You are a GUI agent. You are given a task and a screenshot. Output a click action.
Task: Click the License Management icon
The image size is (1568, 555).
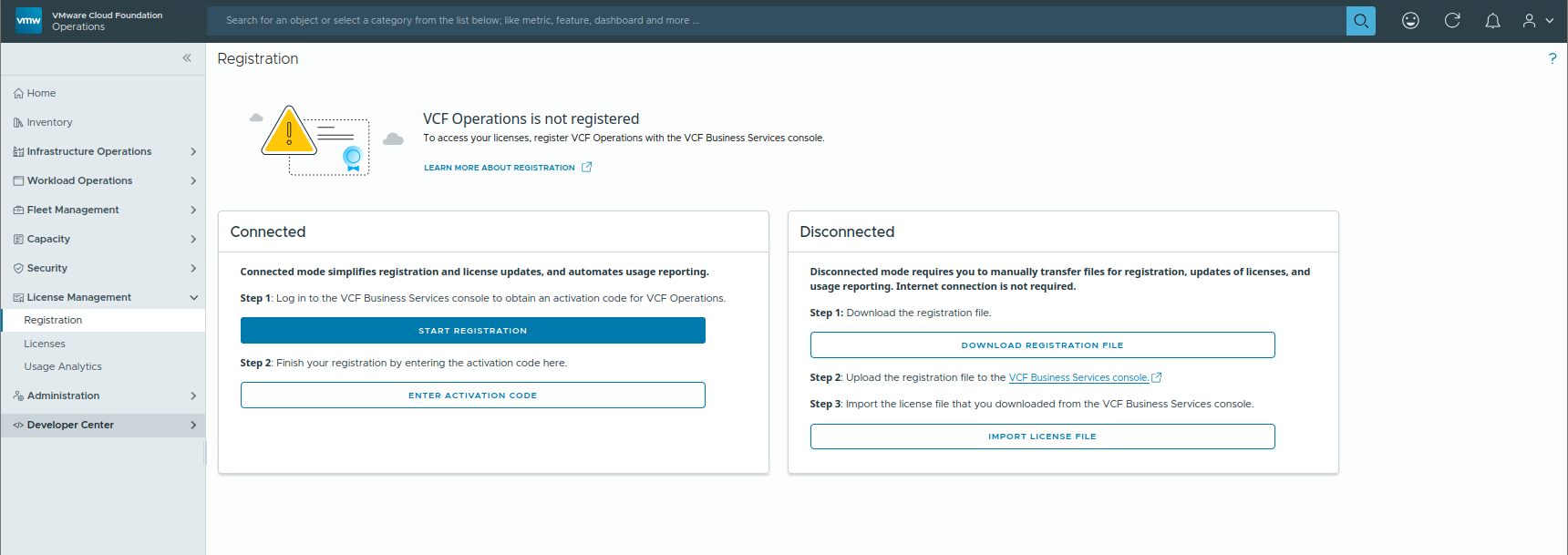18,297
